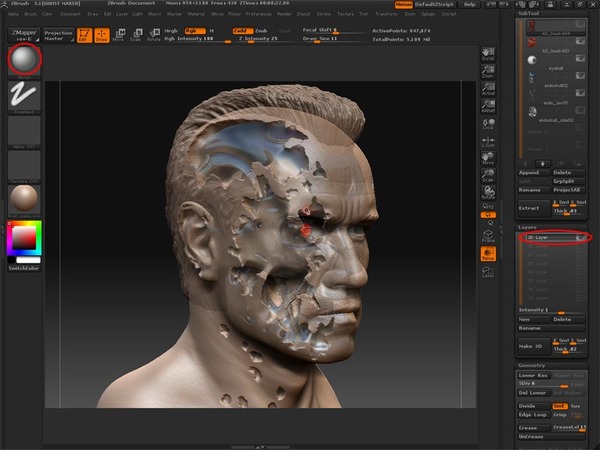Collapse the Layers panel header

pos(527,227)
